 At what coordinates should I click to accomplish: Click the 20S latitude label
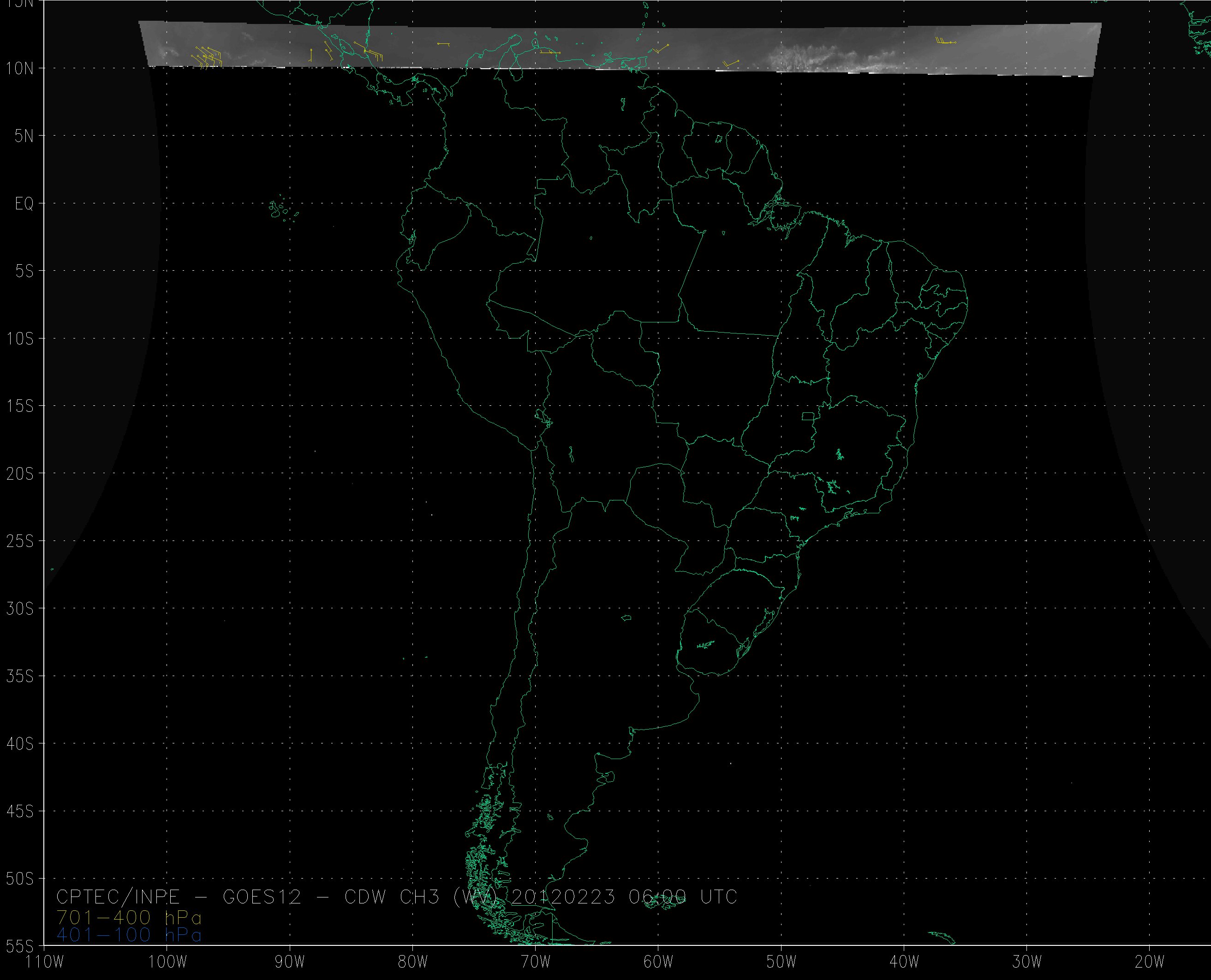pyautogui.click(x=20, y=474)
